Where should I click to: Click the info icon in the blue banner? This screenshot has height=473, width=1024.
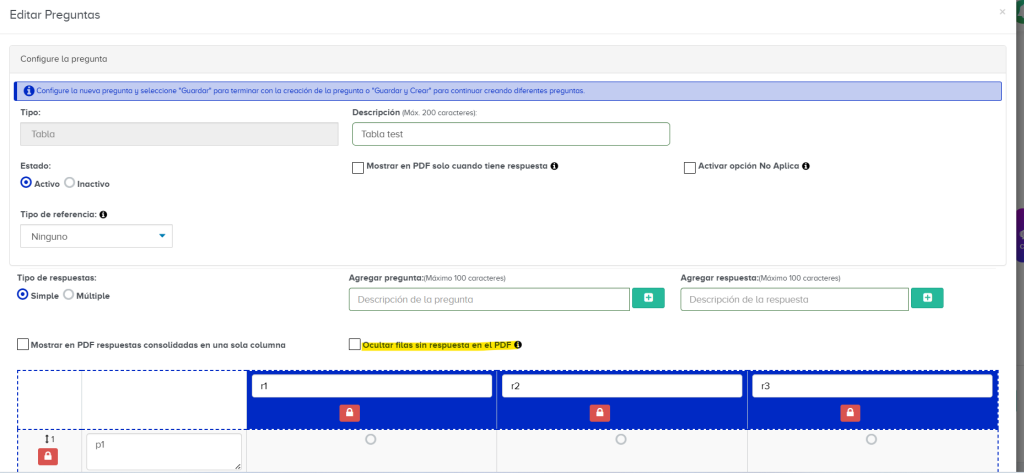(29, 91)
